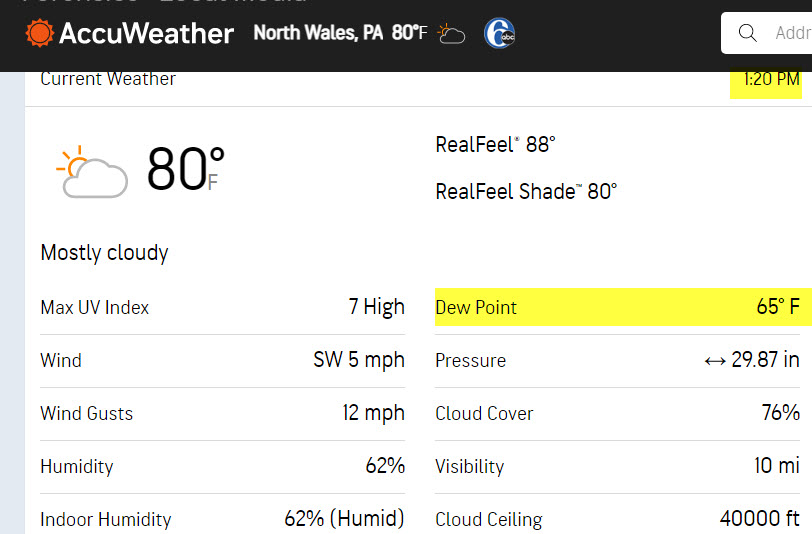Click the Wind Gusts 12 mph row
This screenshot has width=812, height=534.
(x=222, y=413)
